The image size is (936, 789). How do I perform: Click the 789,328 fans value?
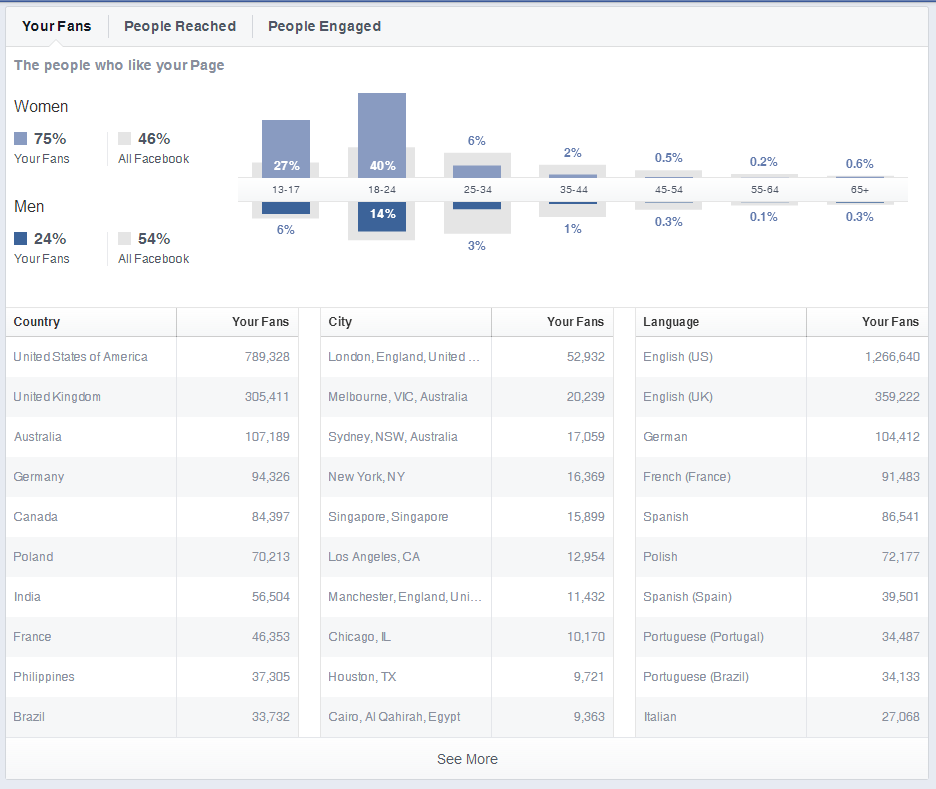tap(267, 357)
